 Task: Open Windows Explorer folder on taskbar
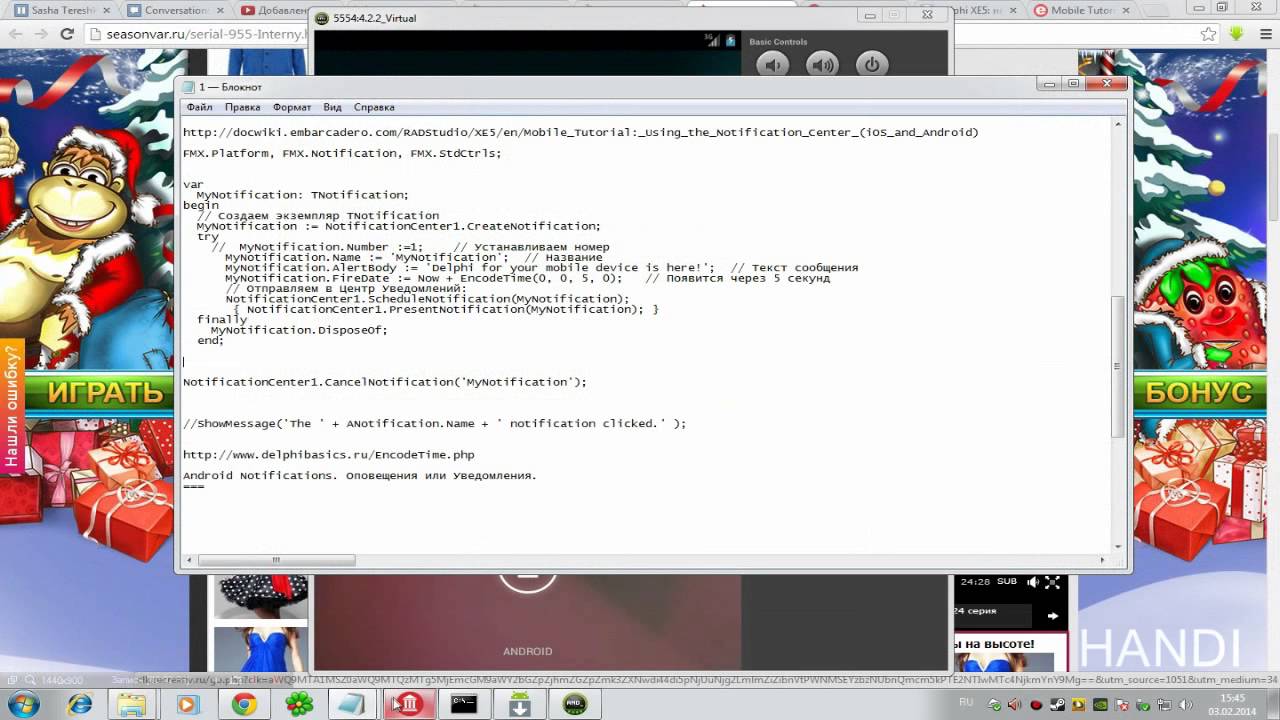pos(133,704)
